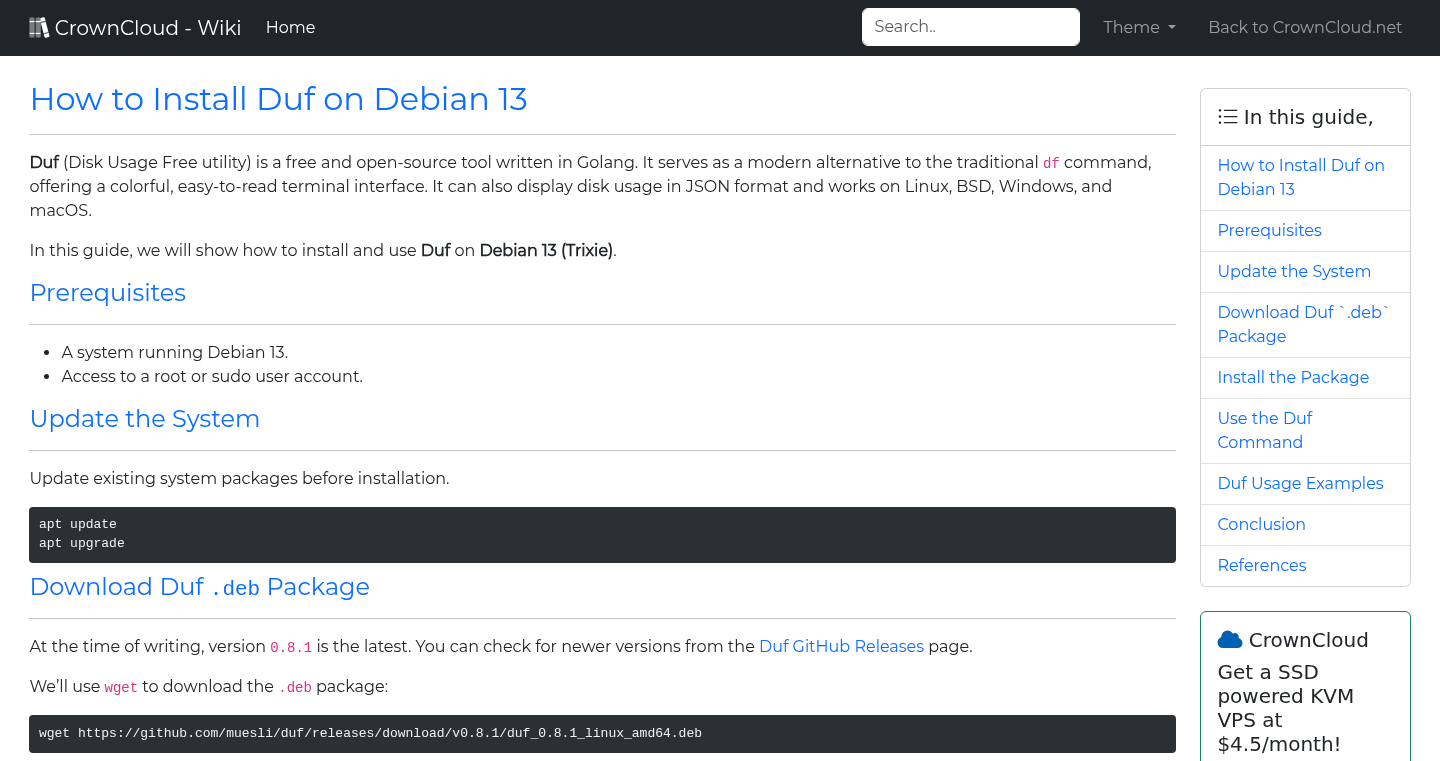
Task: Open the Duf GitHub Releases link
Action: (841, 646)
